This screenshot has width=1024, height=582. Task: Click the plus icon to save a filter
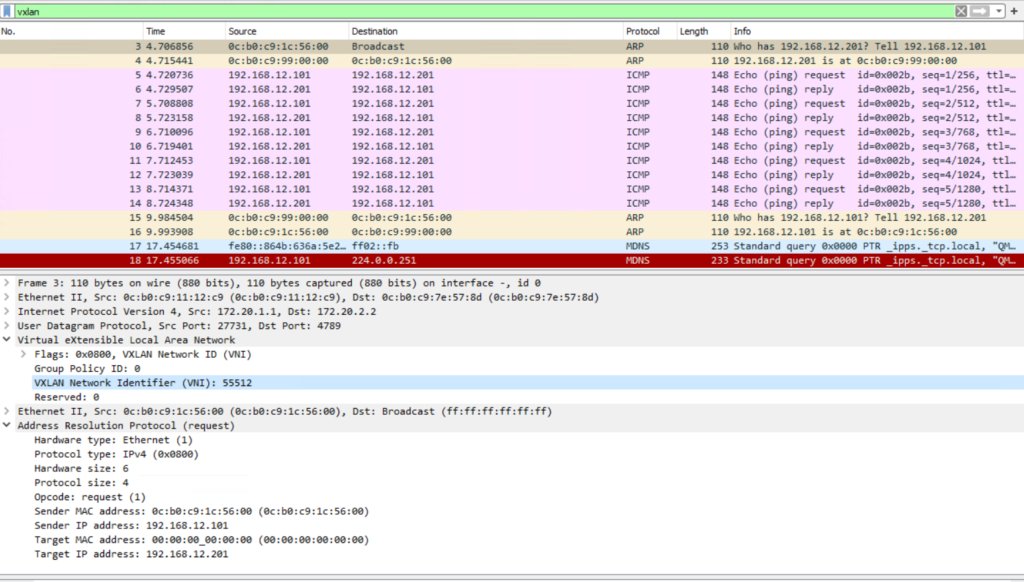pyautogui.click(x=1014, y=11)
